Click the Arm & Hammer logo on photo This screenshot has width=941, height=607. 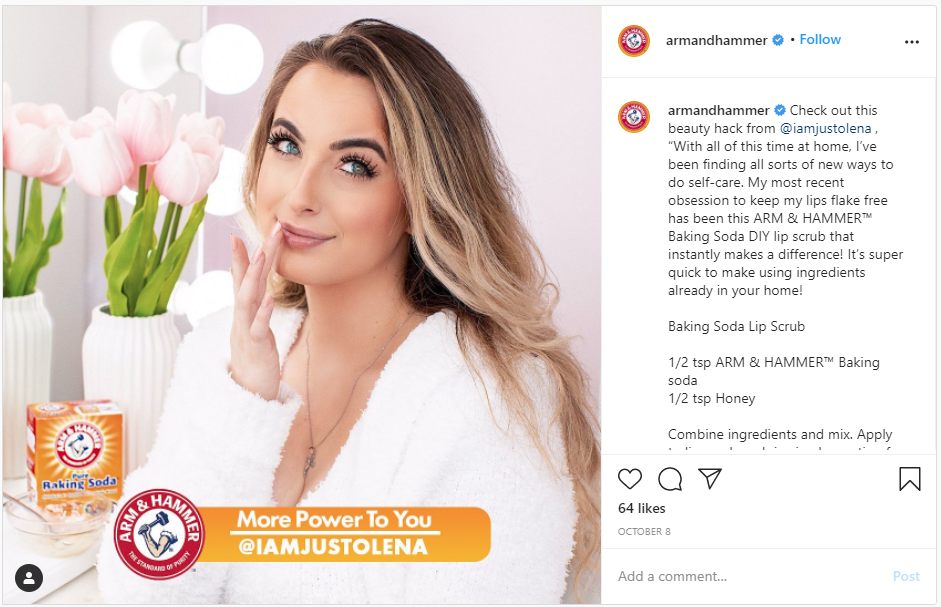[159, 534]
